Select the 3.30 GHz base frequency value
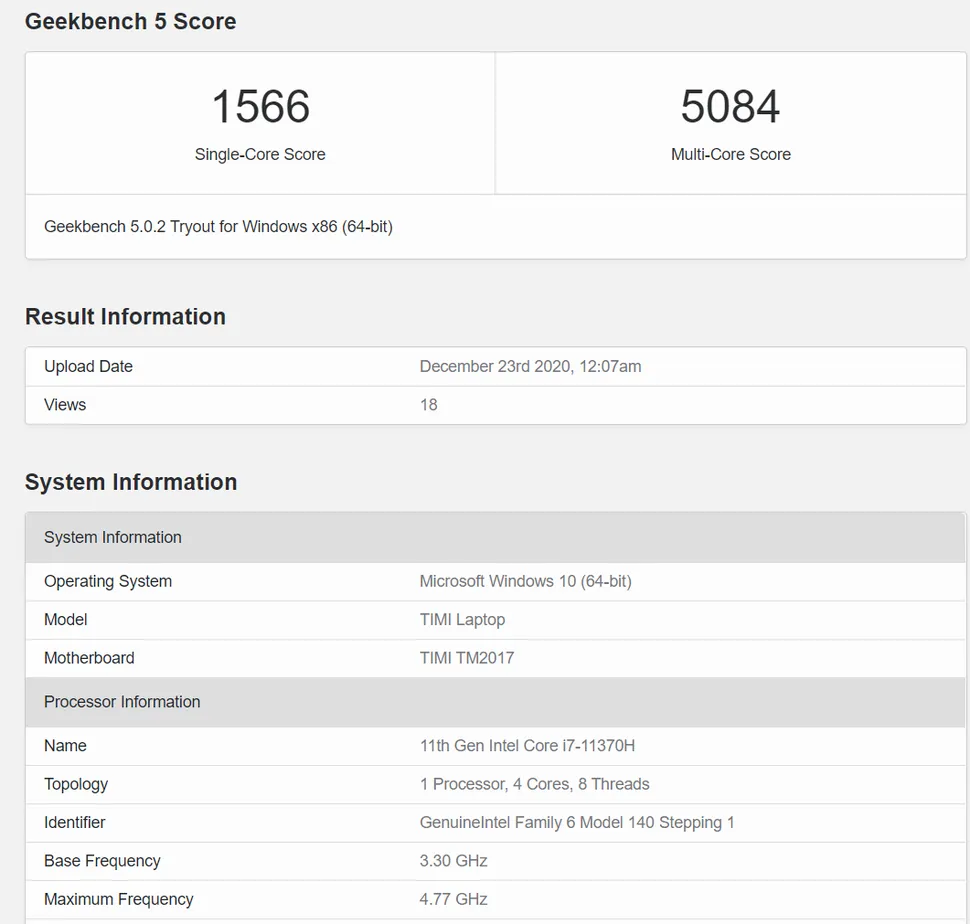 [453, 861]
